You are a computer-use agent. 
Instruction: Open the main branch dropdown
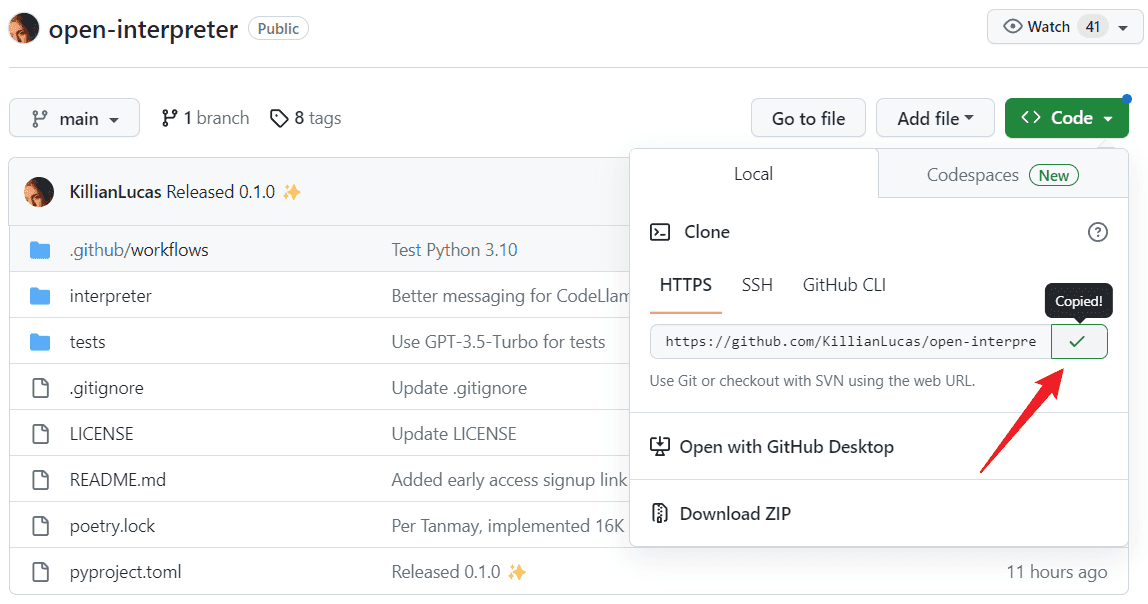(x=74, y=118)
